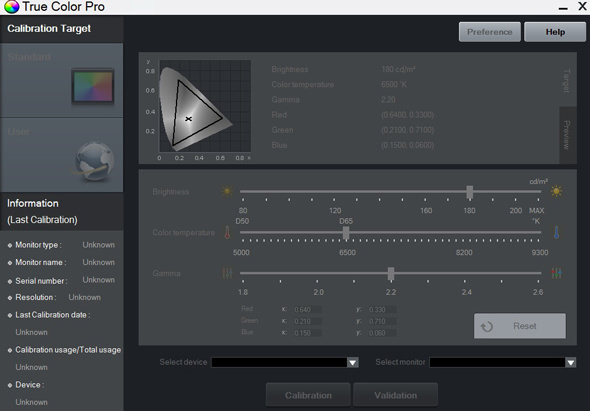
Task: Click the Blue y value field 0.060
Action: (x=382, y=333)
